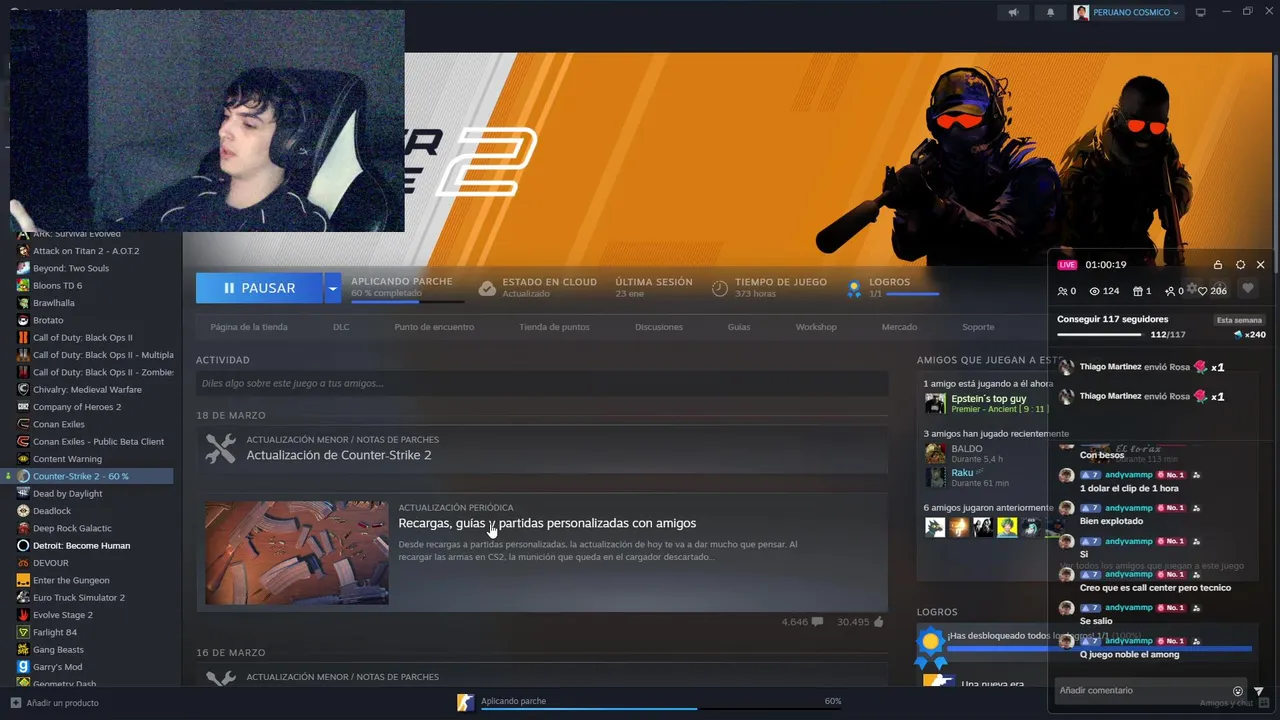
Task: Open friend Epstein's top guy profile
Action: [x=988, y=399]
